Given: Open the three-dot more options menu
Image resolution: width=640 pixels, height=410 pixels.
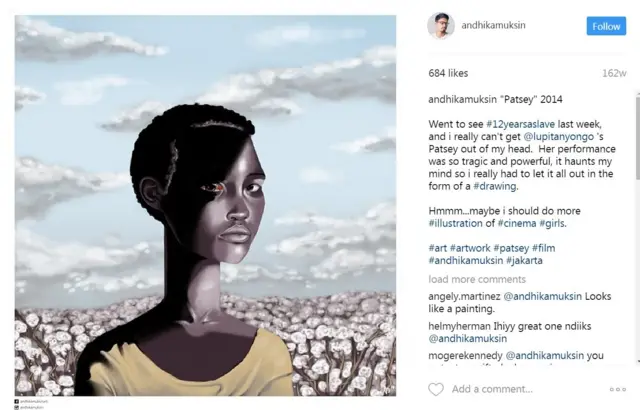Looking at the screenshot, I should [618, 390].
